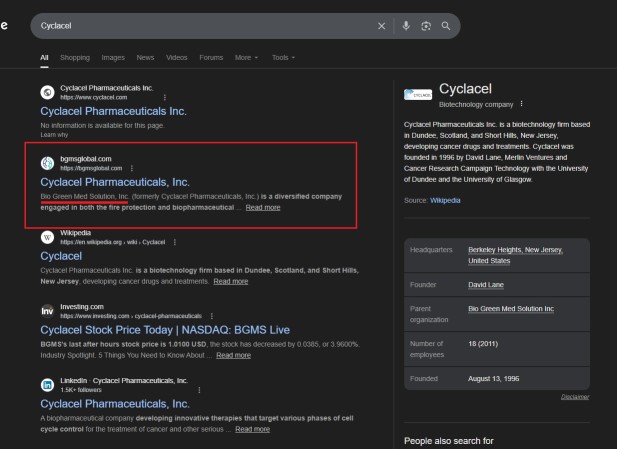Switch to the Images tab

[x=113, y=57]
